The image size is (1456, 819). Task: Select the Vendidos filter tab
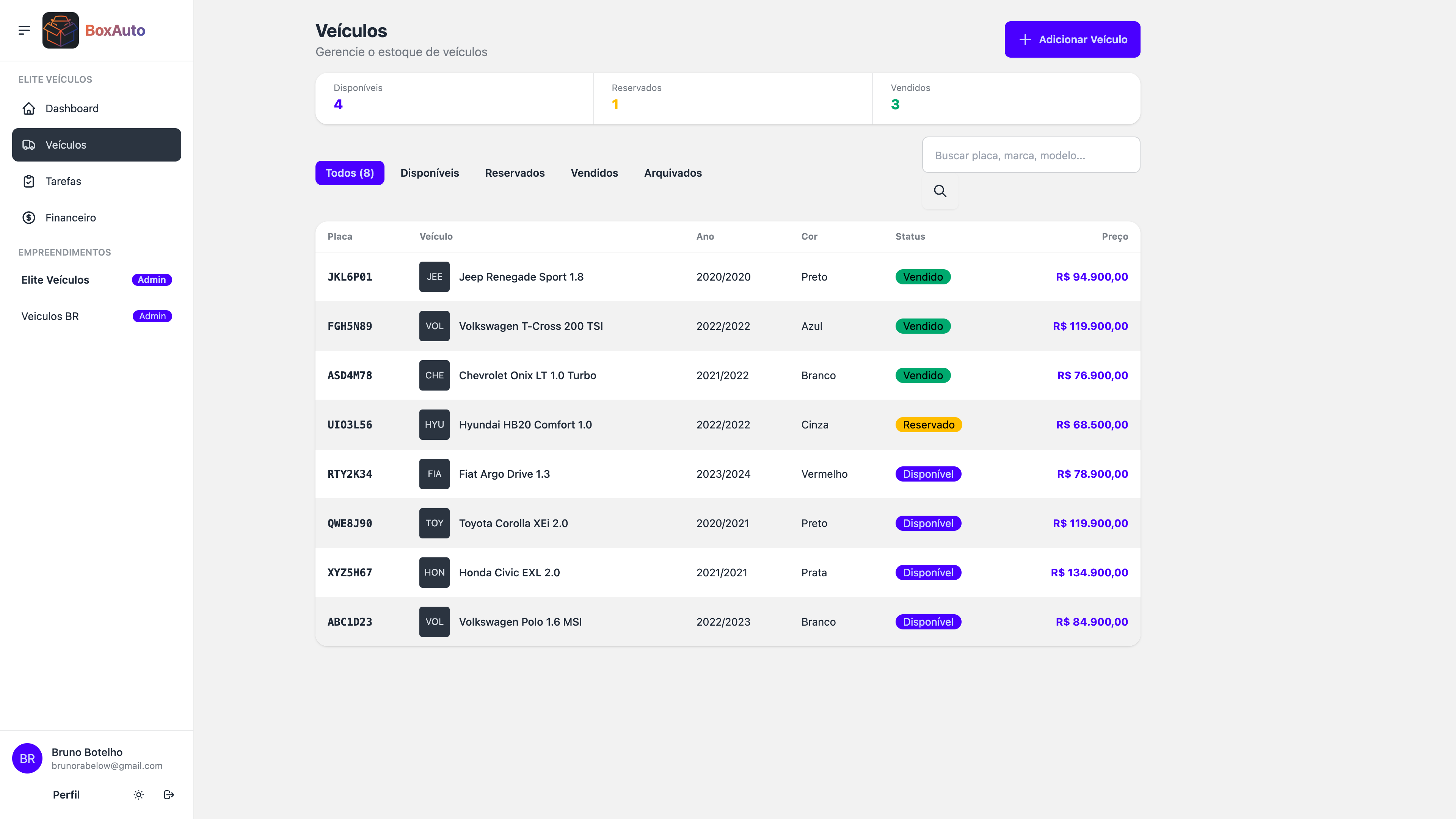(594, 173)
